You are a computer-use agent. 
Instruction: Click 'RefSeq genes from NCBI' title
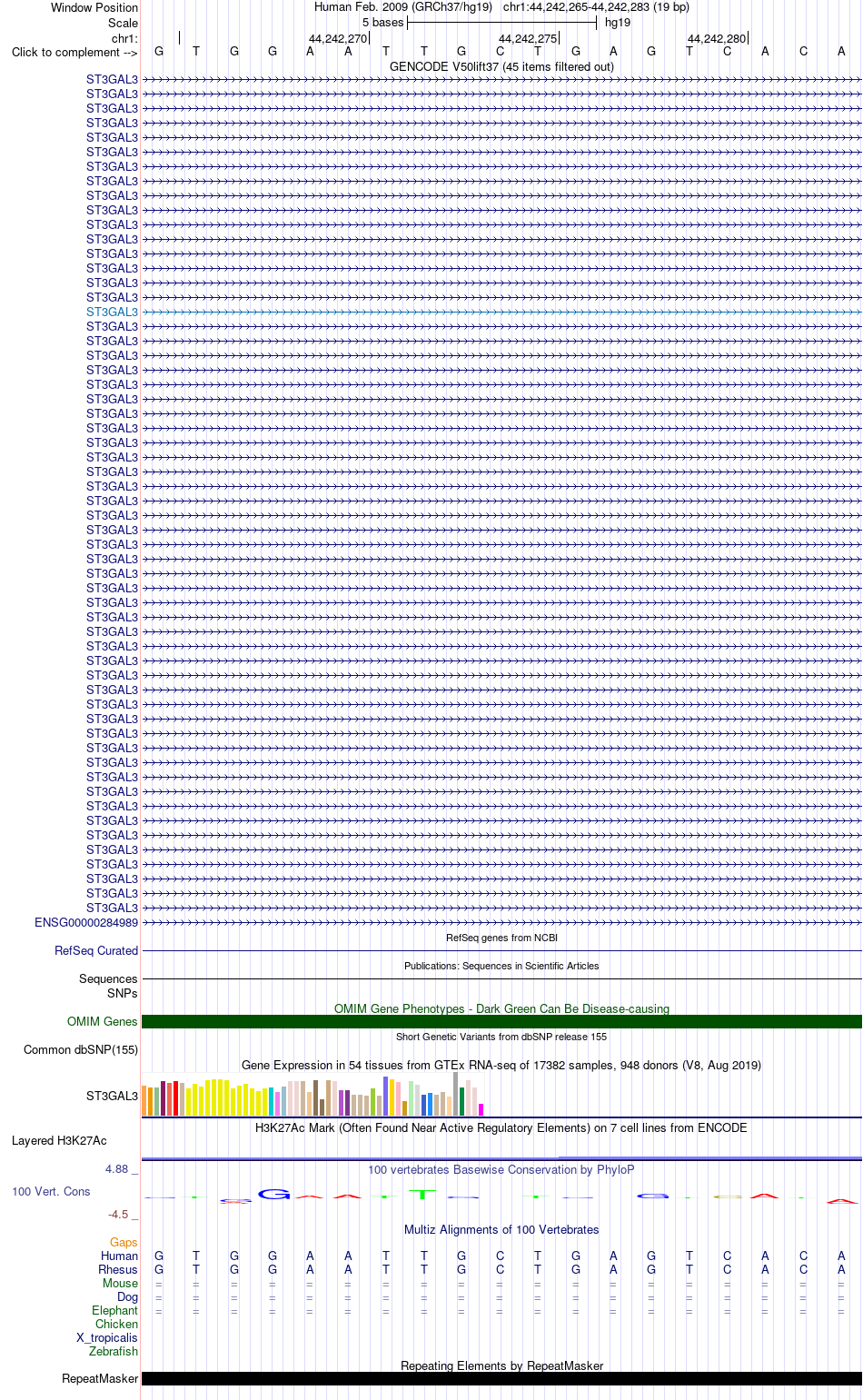pos(501,938)
